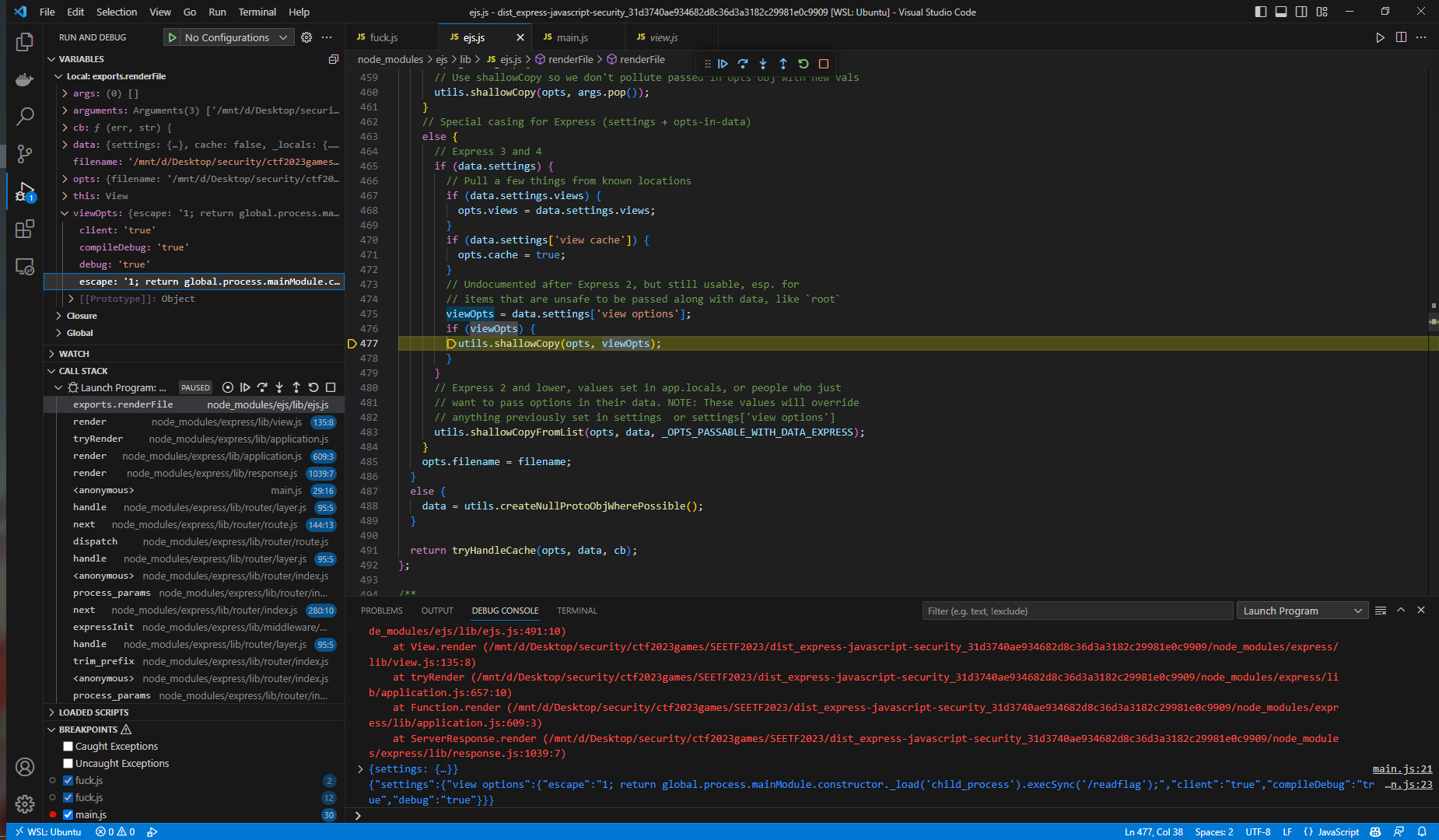
Task: Collapse all variables
Action: coord(334,59)
